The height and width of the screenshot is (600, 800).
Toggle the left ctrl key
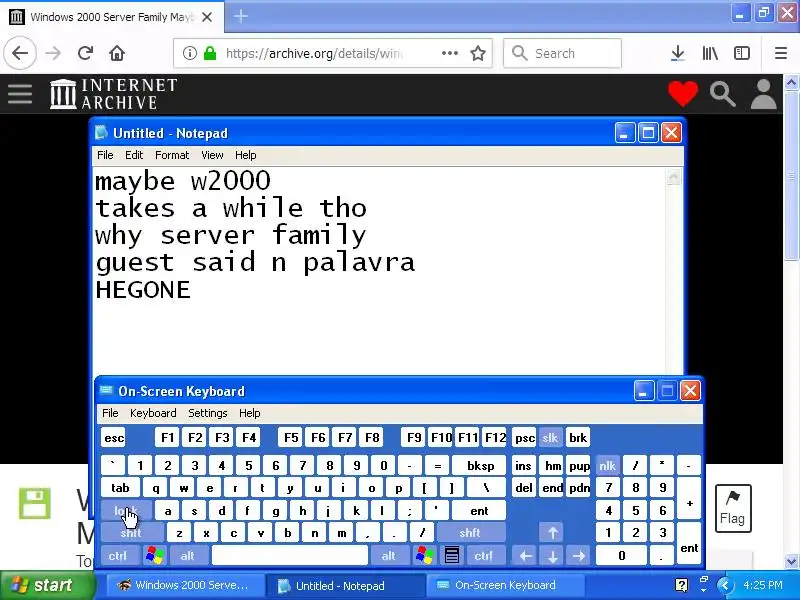point(118,555)
